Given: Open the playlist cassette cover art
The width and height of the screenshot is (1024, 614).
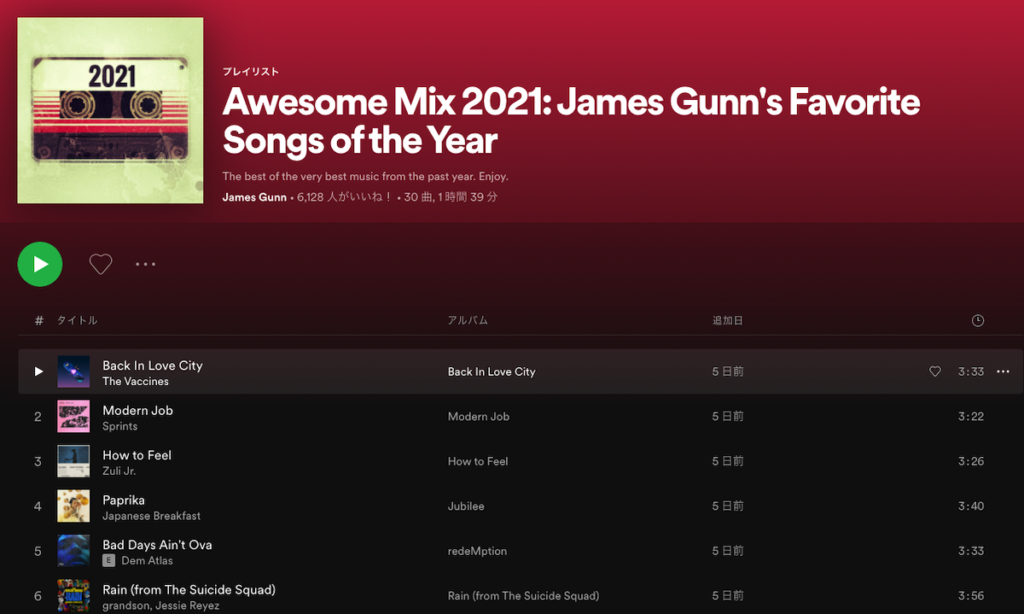Looking at the screenshot, I should pos(110,110).
